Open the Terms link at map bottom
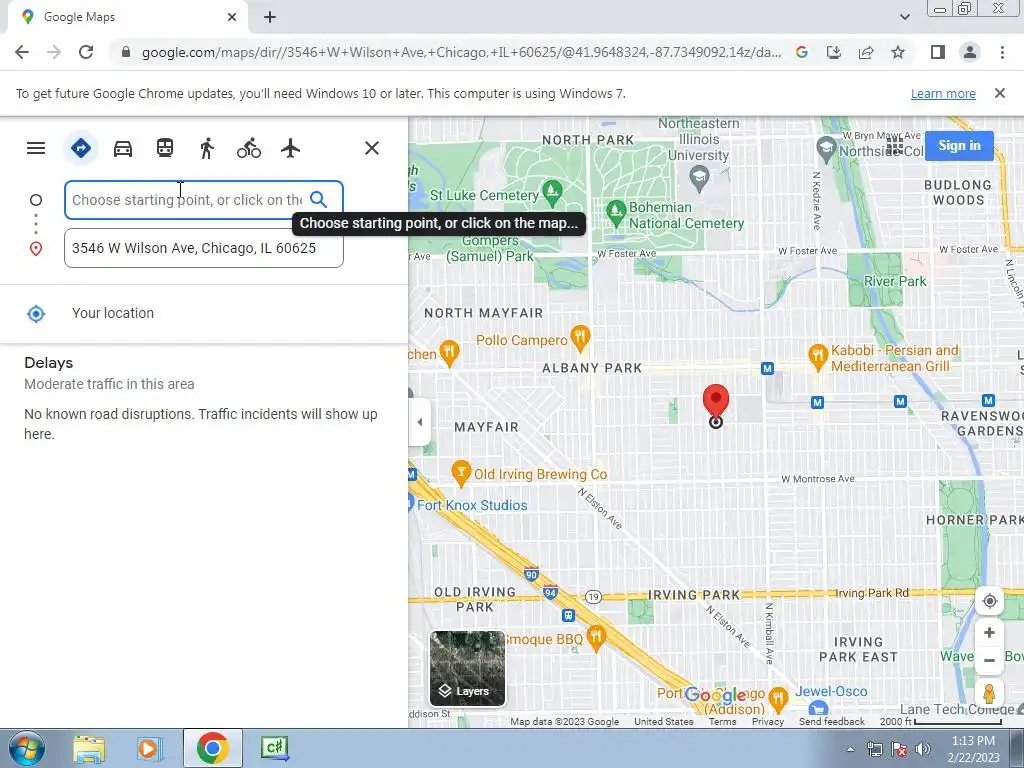Screen dimensions: 1024x768 (x=722, y=722)
